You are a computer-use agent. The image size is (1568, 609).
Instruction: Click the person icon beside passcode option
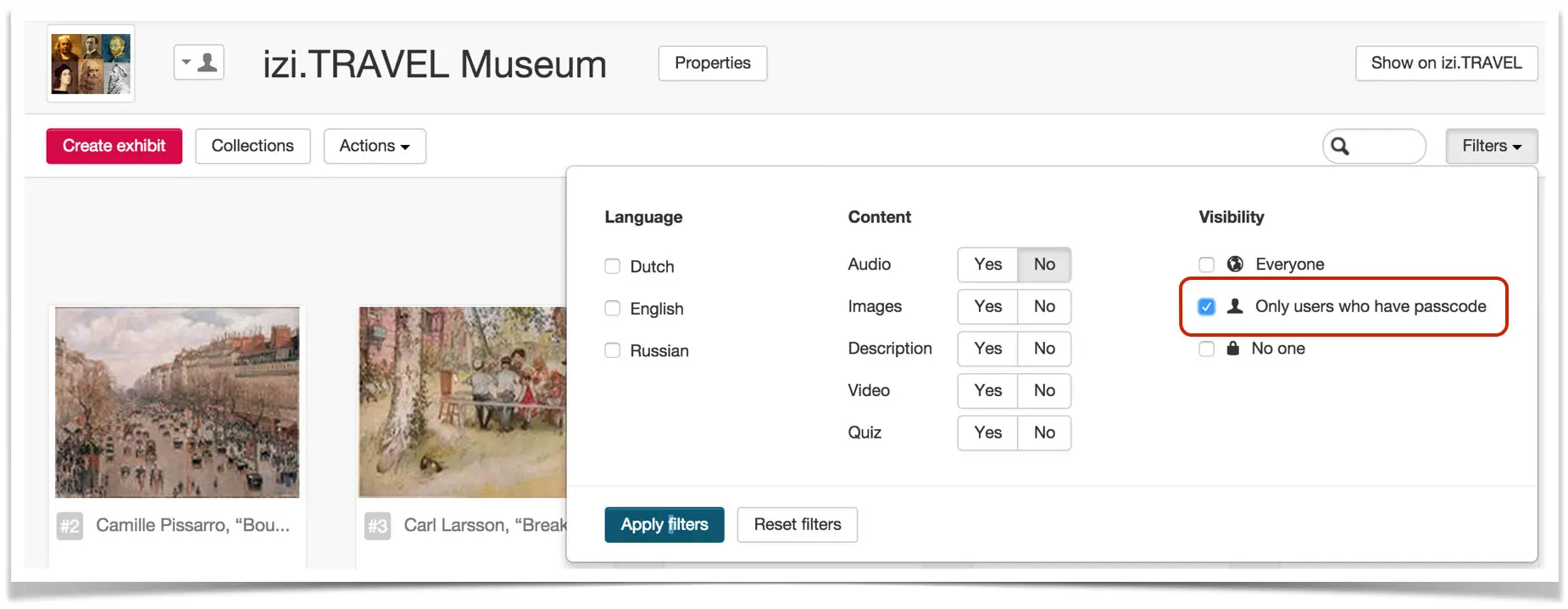1235,306
